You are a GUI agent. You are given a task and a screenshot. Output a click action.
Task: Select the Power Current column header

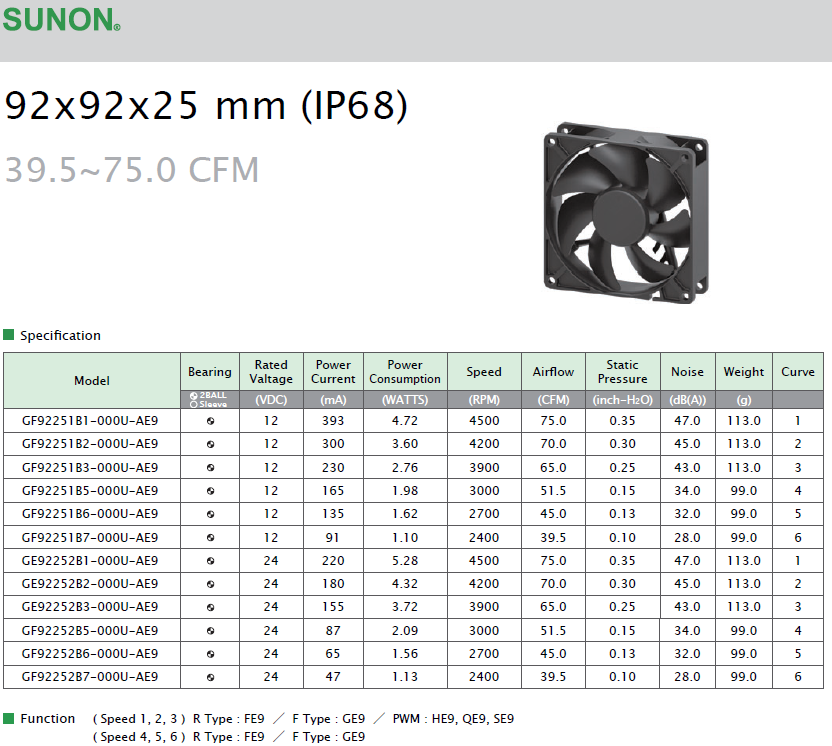coord(333,371)
